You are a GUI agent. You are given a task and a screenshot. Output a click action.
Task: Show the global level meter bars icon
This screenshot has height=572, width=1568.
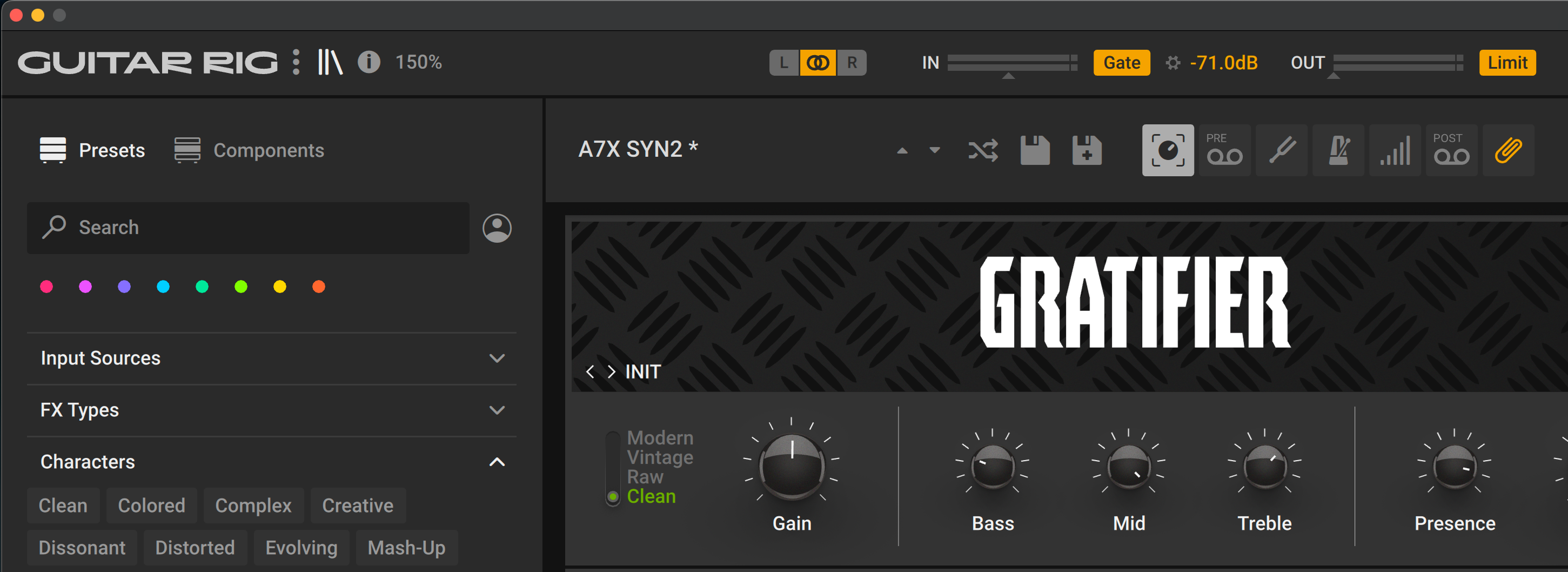[x=1395, y=150]
